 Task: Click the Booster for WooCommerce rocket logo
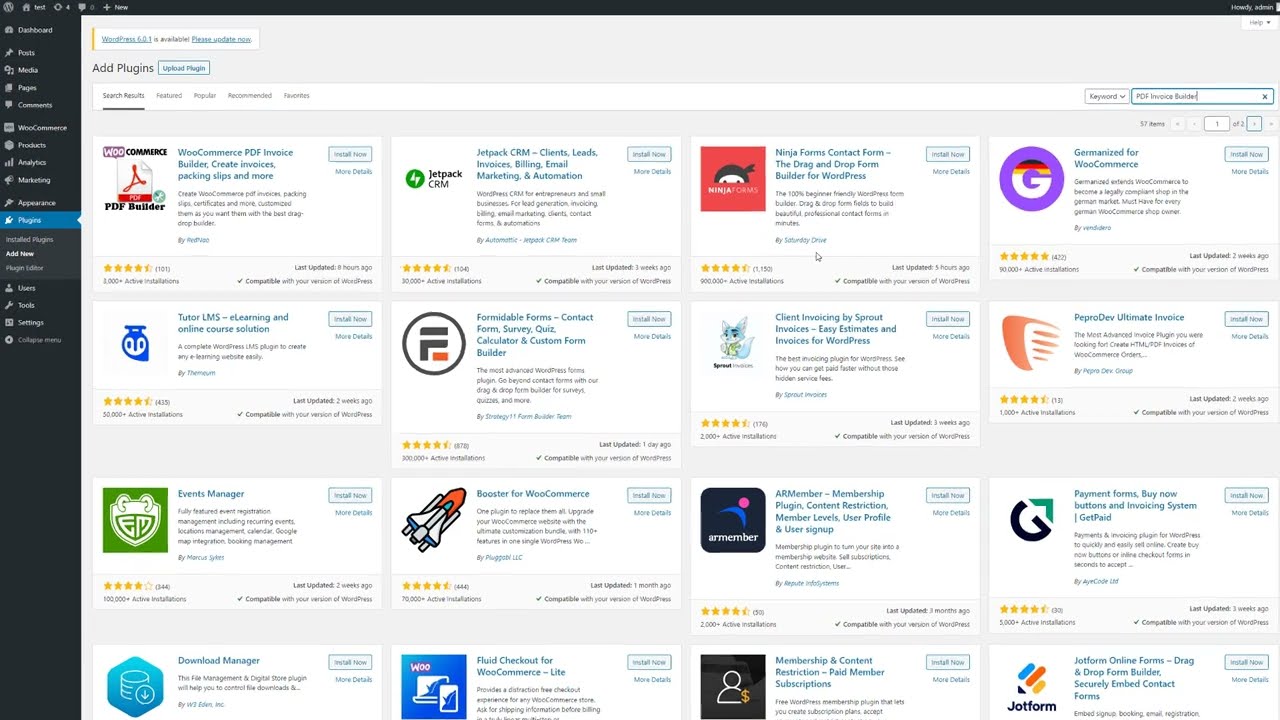point(434,520)
